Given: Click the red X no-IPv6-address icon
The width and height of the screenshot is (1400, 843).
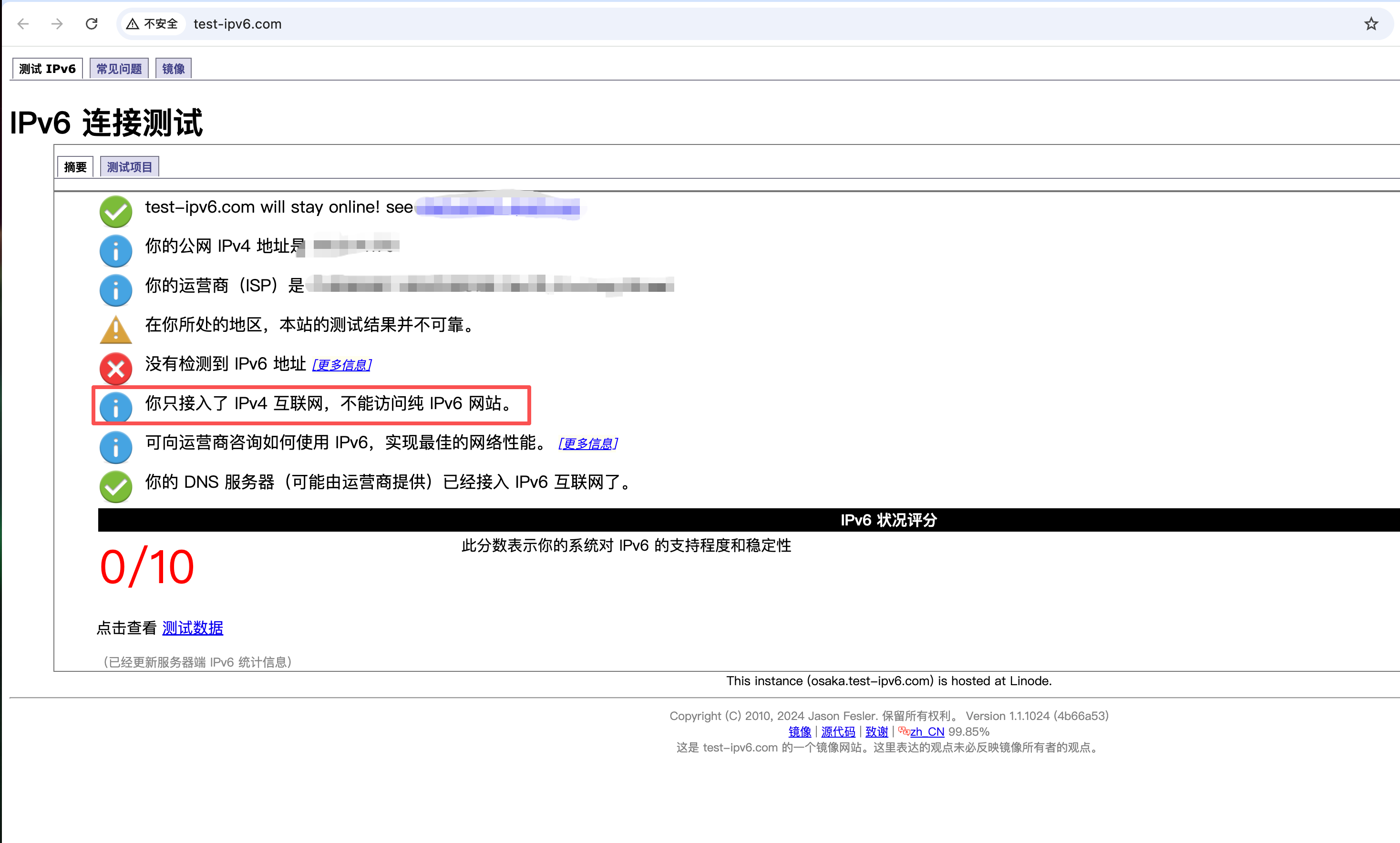Looking at the screenshot, I should [x=116, y=369].
